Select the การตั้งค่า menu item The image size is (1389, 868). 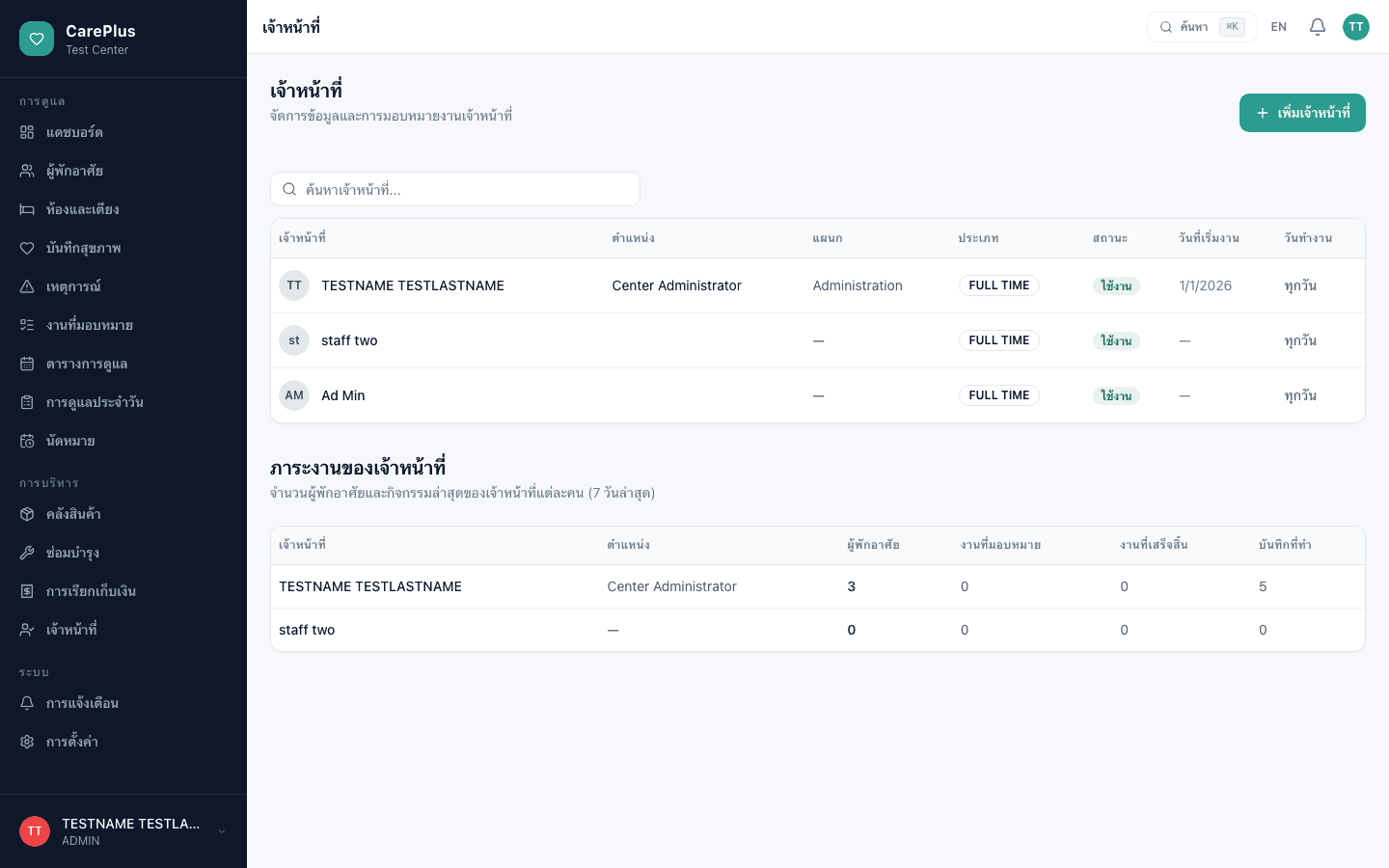(x=123, y=742)
